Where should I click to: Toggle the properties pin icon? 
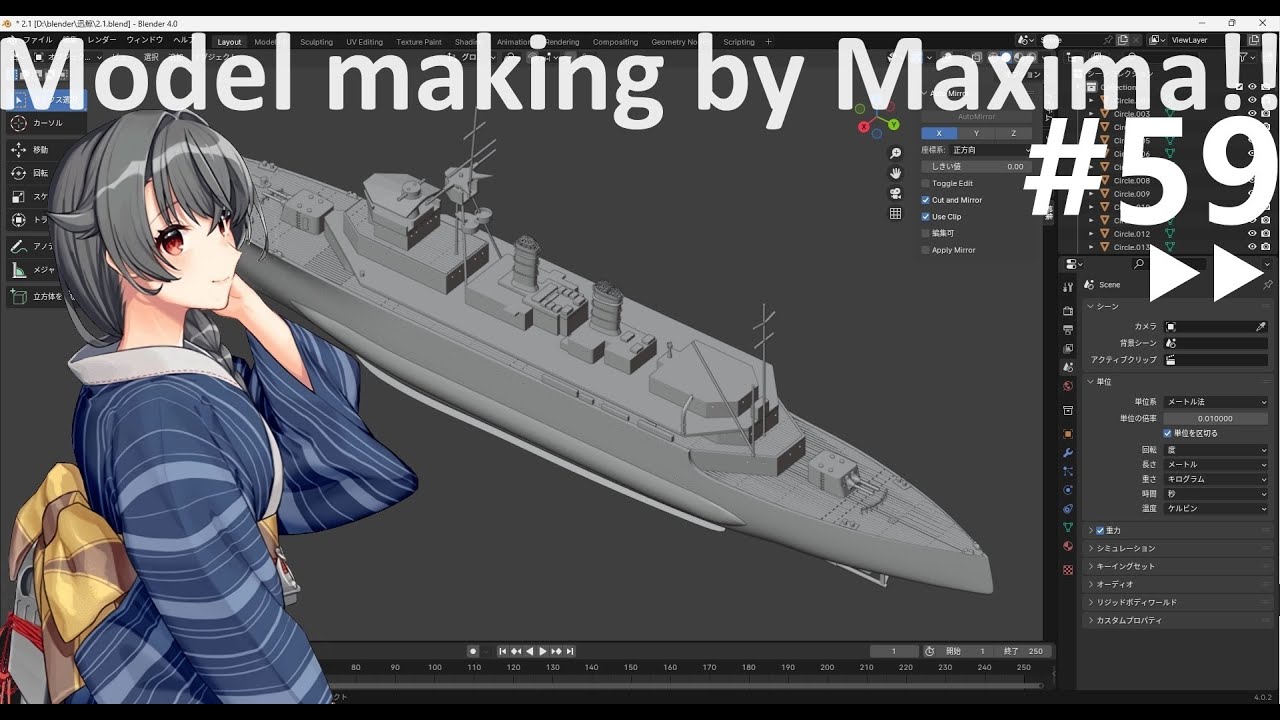click(x=1267, y=285)
